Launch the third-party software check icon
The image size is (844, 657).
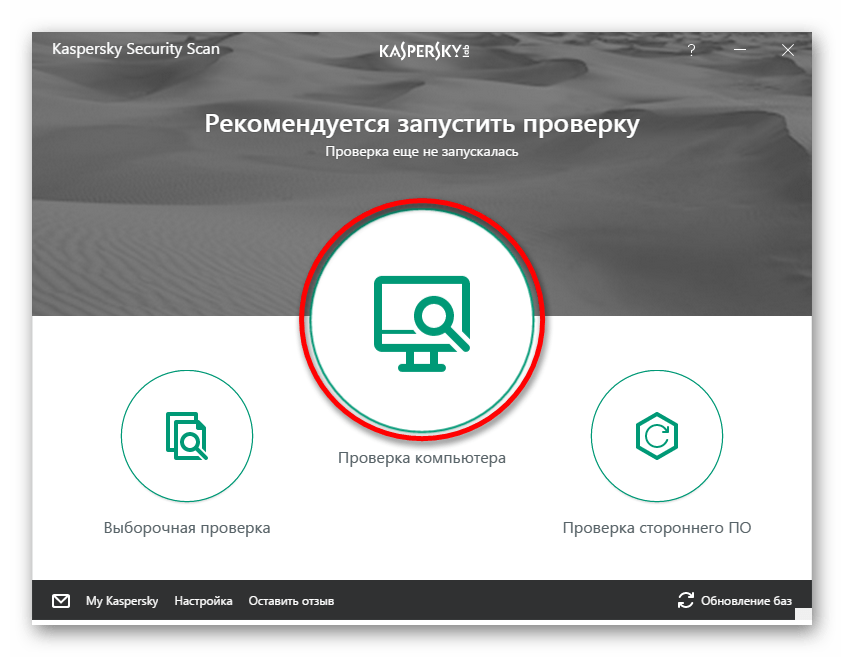point(656,436)
